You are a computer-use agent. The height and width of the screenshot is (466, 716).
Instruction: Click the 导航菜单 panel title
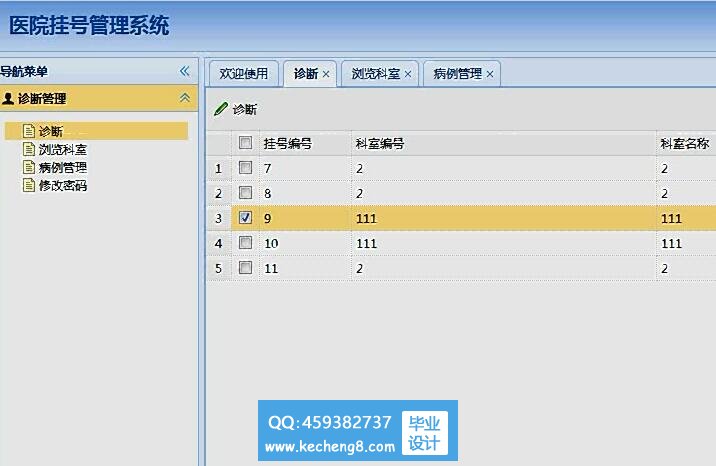(24, 72)
